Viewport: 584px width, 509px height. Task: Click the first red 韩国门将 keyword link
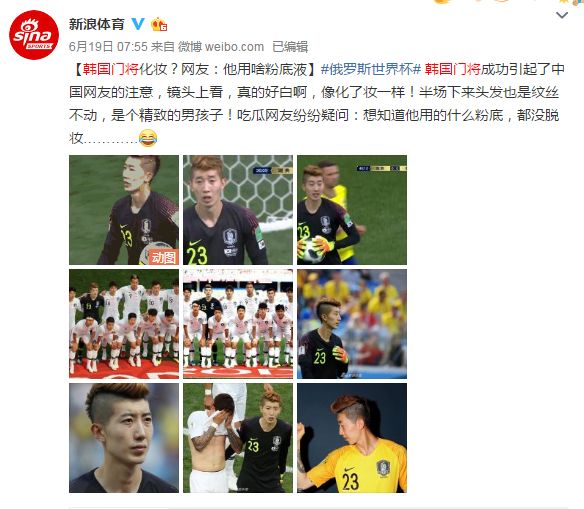pos(111,69)
